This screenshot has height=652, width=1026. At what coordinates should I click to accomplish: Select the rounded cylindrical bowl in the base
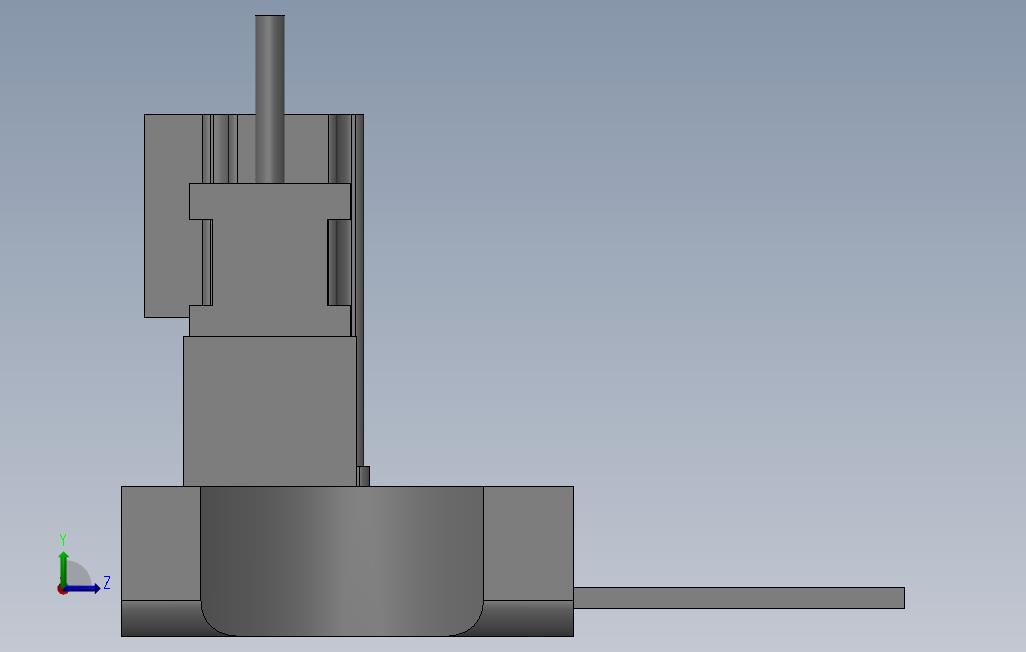342,560
